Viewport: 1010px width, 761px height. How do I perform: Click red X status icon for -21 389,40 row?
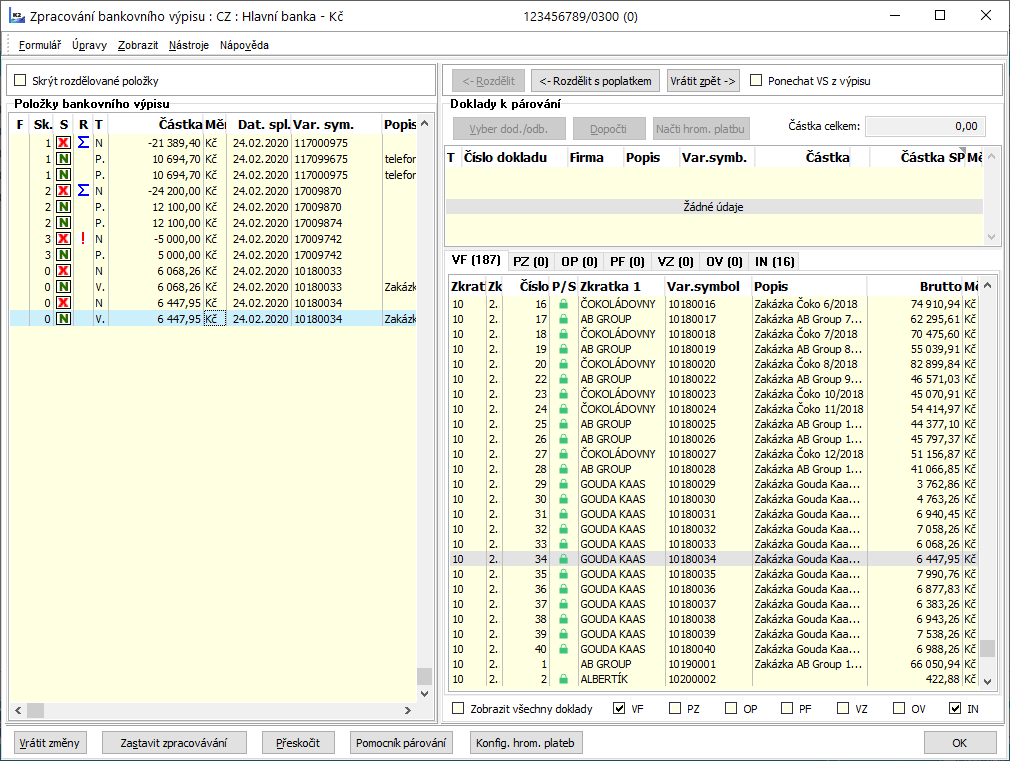tap(63, 143)
